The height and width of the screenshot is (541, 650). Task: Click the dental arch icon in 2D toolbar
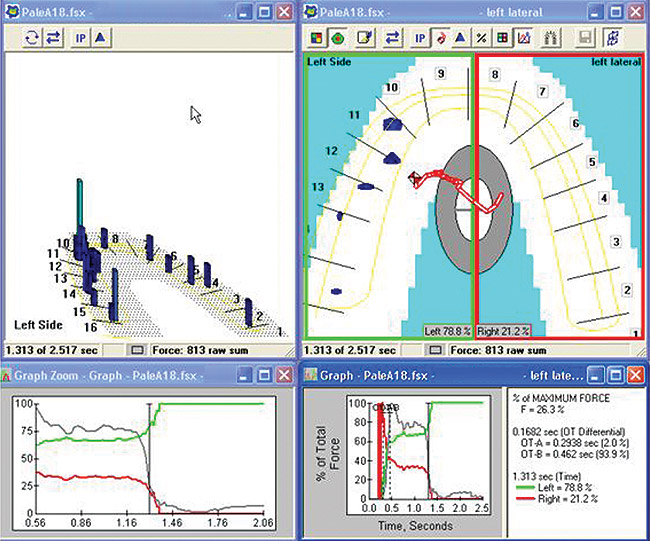tap(548, 38)
